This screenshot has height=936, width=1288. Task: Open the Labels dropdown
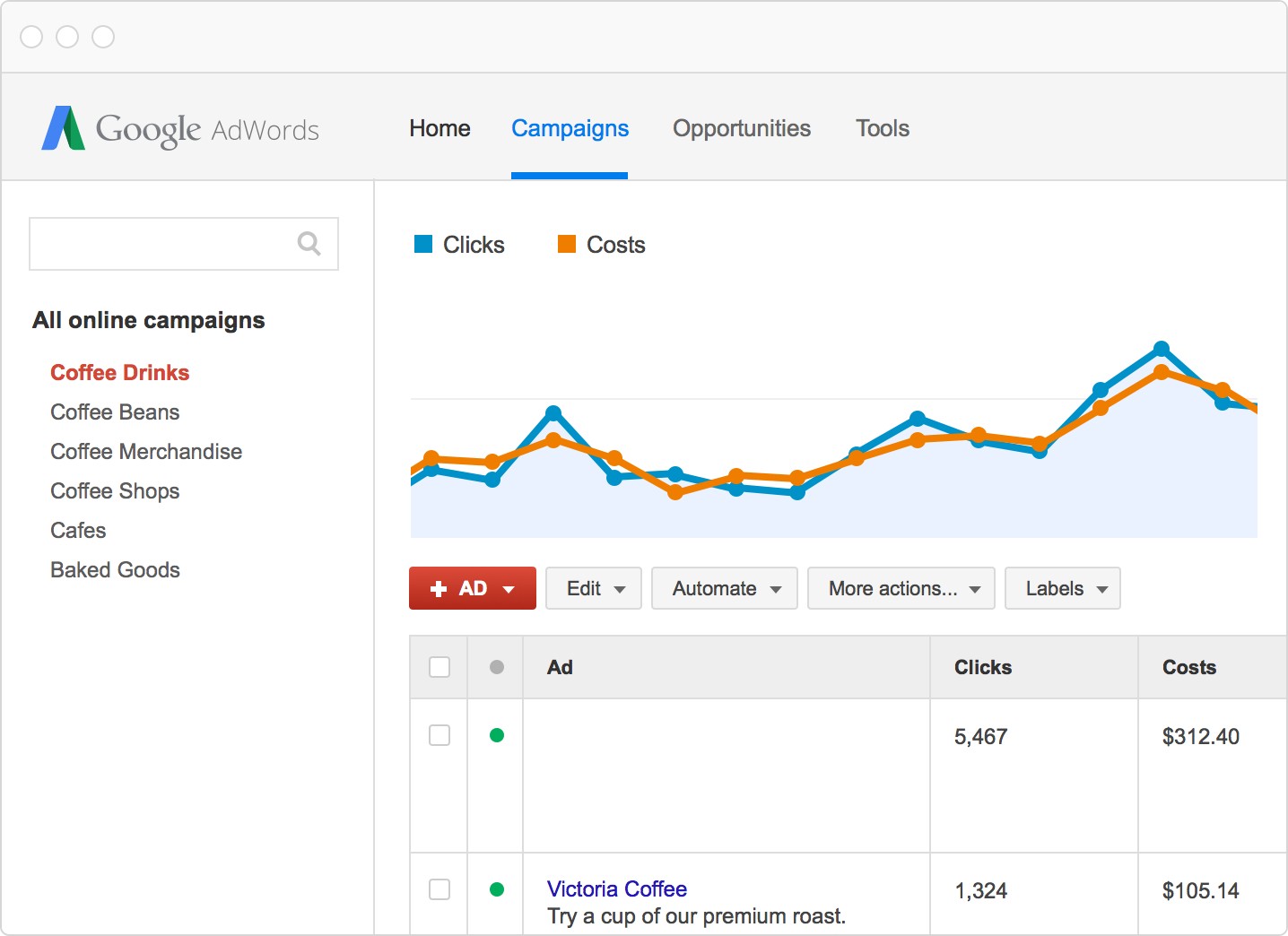coord(1063,588)
